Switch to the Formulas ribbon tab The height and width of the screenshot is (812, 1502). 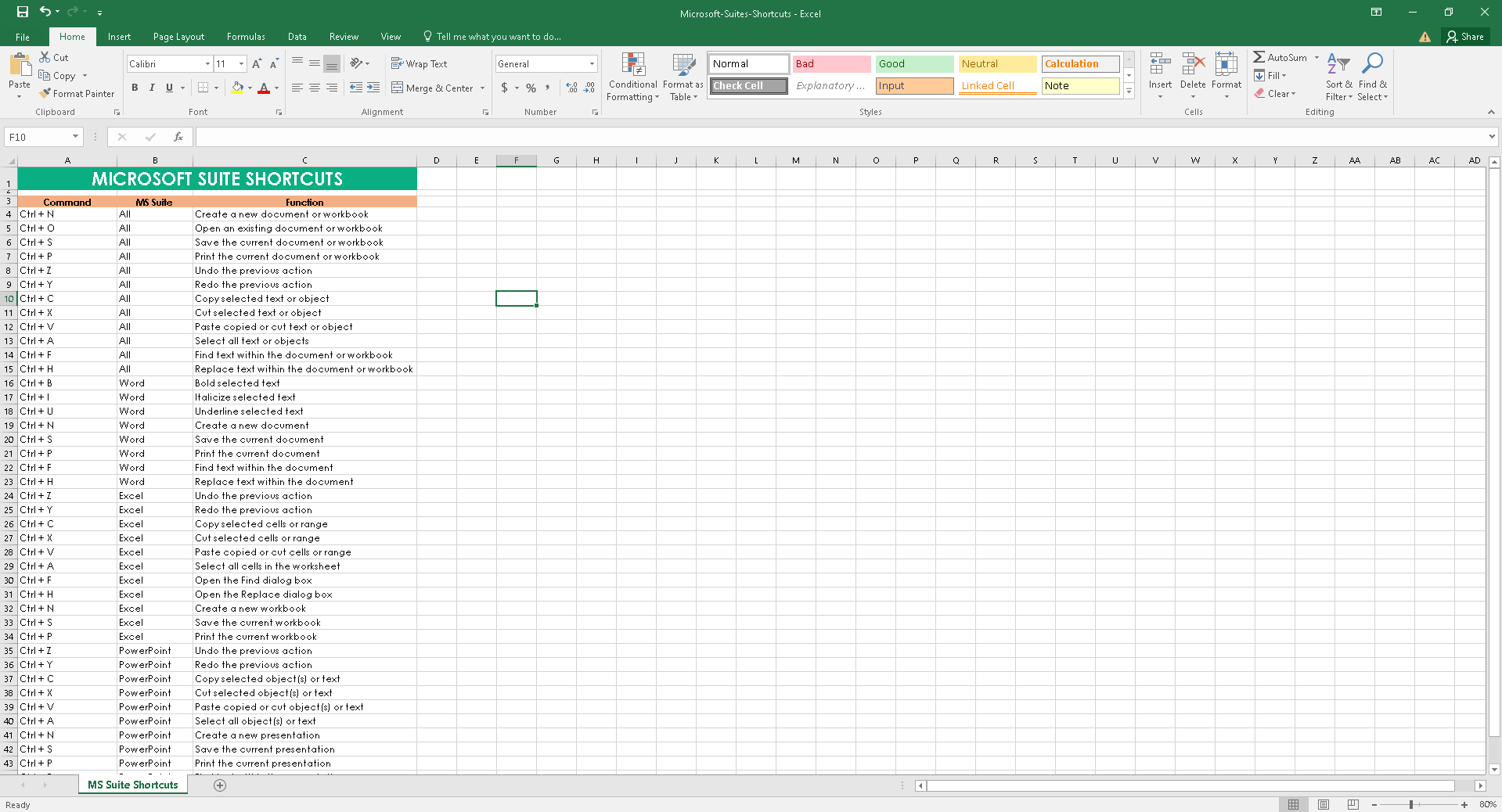coord(246,37)
